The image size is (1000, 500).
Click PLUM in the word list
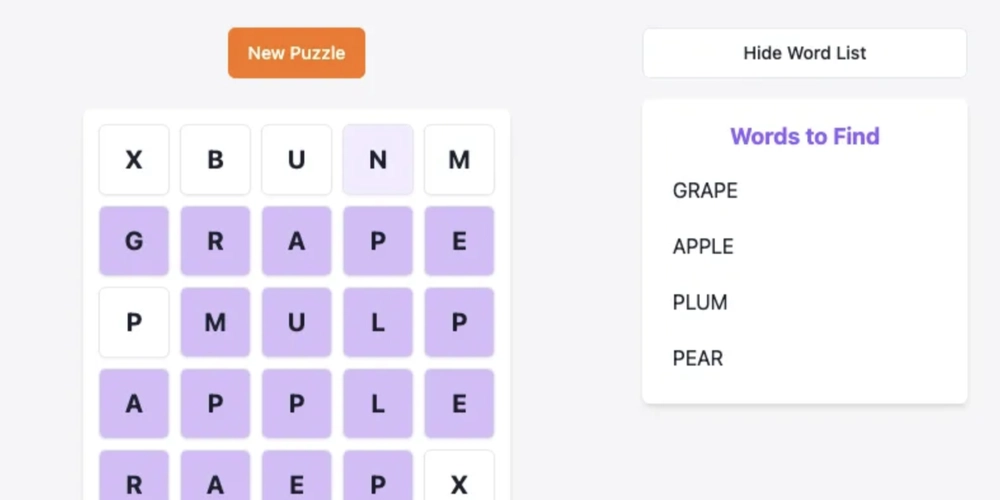700,302
